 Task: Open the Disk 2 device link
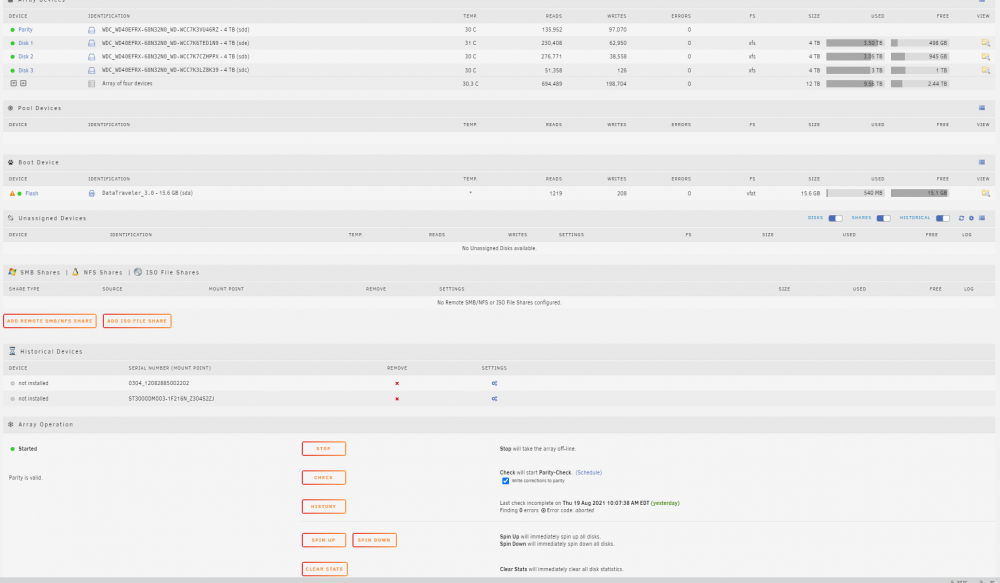[26, 57]
